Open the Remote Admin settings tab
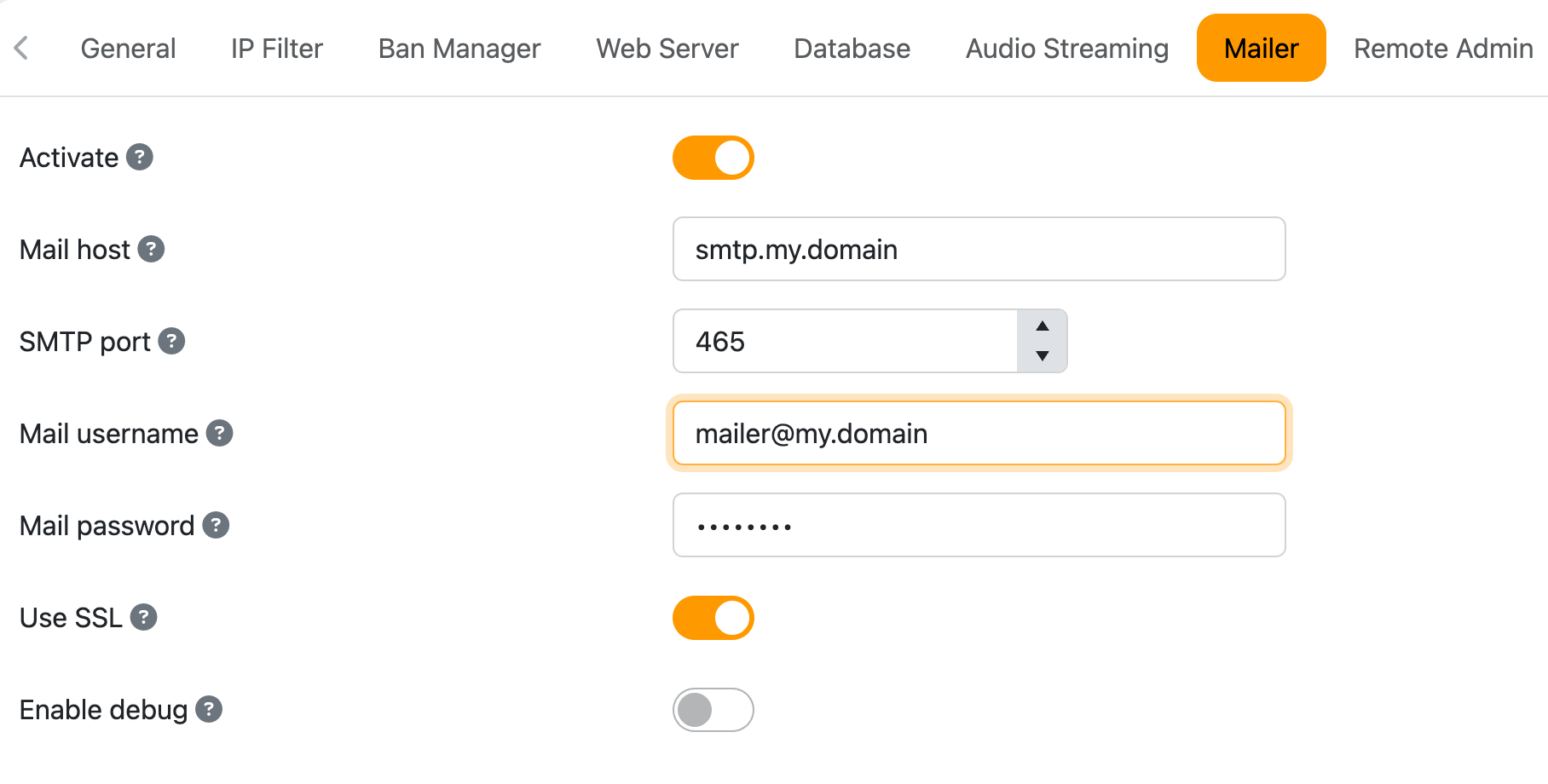This screenshot has width=1548, height=784. click(x=1442, y=48)
